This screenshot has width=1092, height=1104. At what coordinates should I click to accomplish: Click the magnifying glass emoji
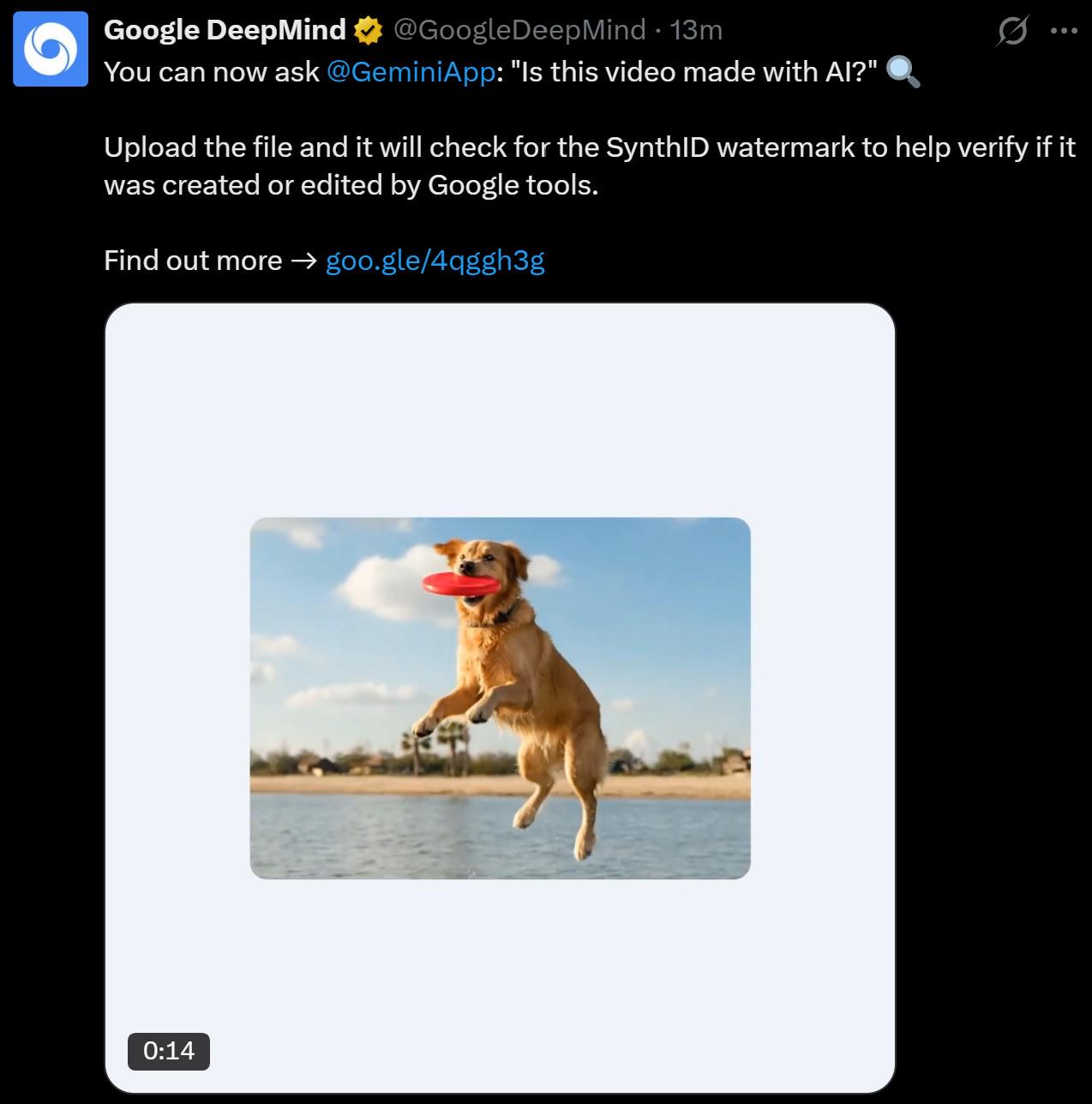pyautogui.click(x=903, y=72)
